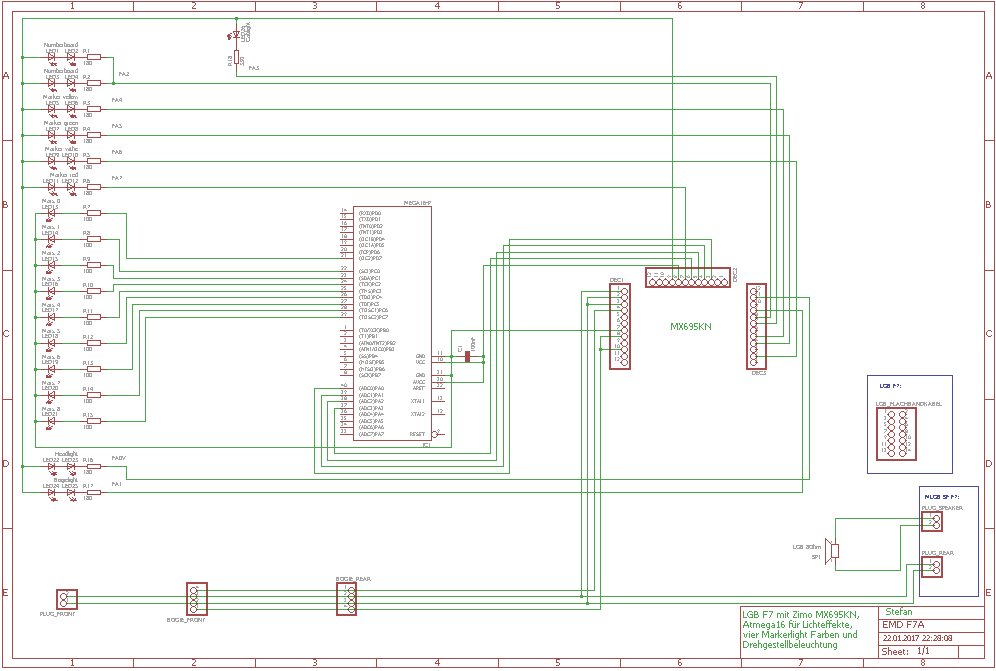Click the 'Bogielight' label
The height and width of the screenshot is (671, 996).
click(x=66, y=480)
